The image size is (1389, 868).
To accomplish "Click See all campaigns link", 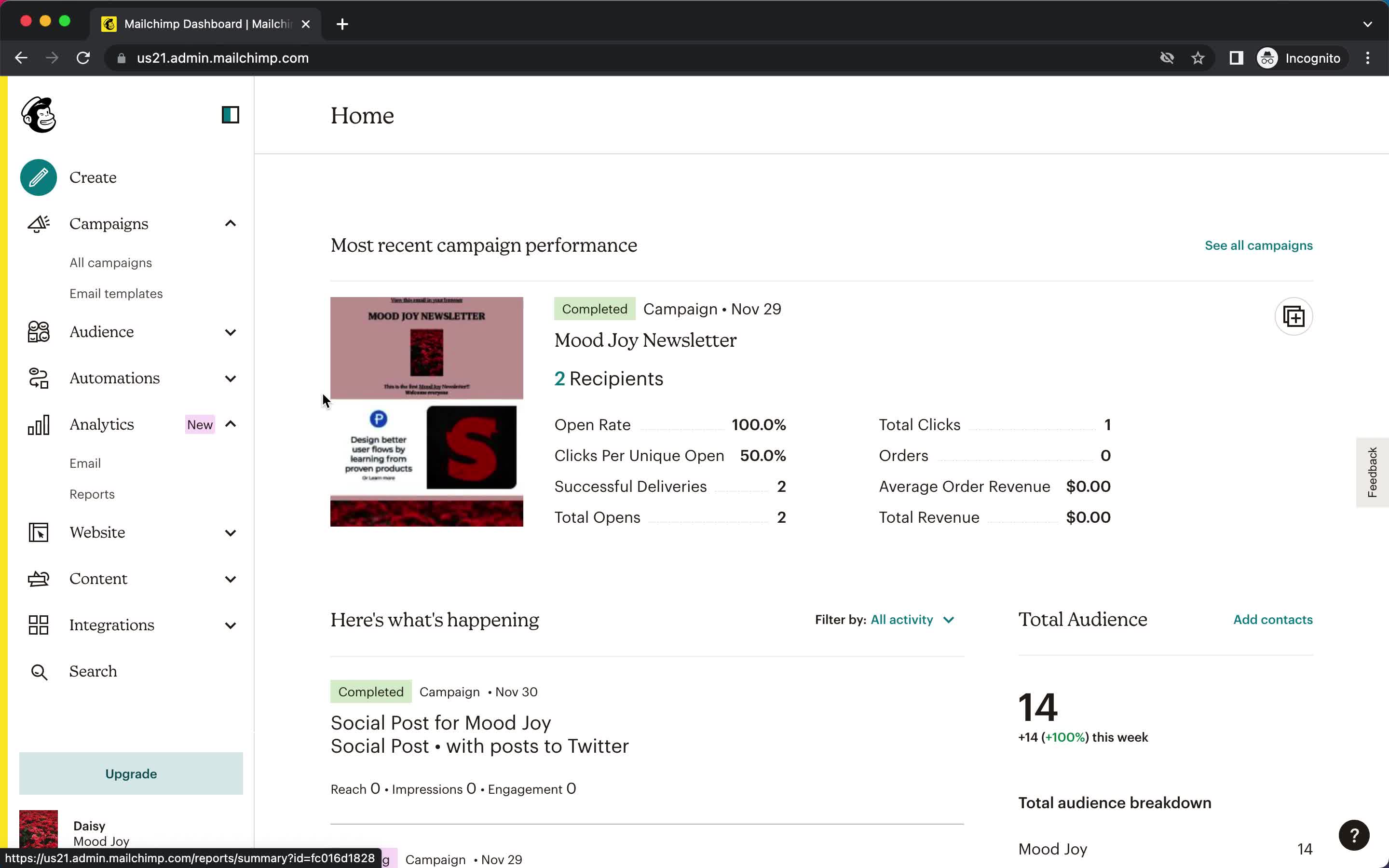I will (x=1259, y=245).
